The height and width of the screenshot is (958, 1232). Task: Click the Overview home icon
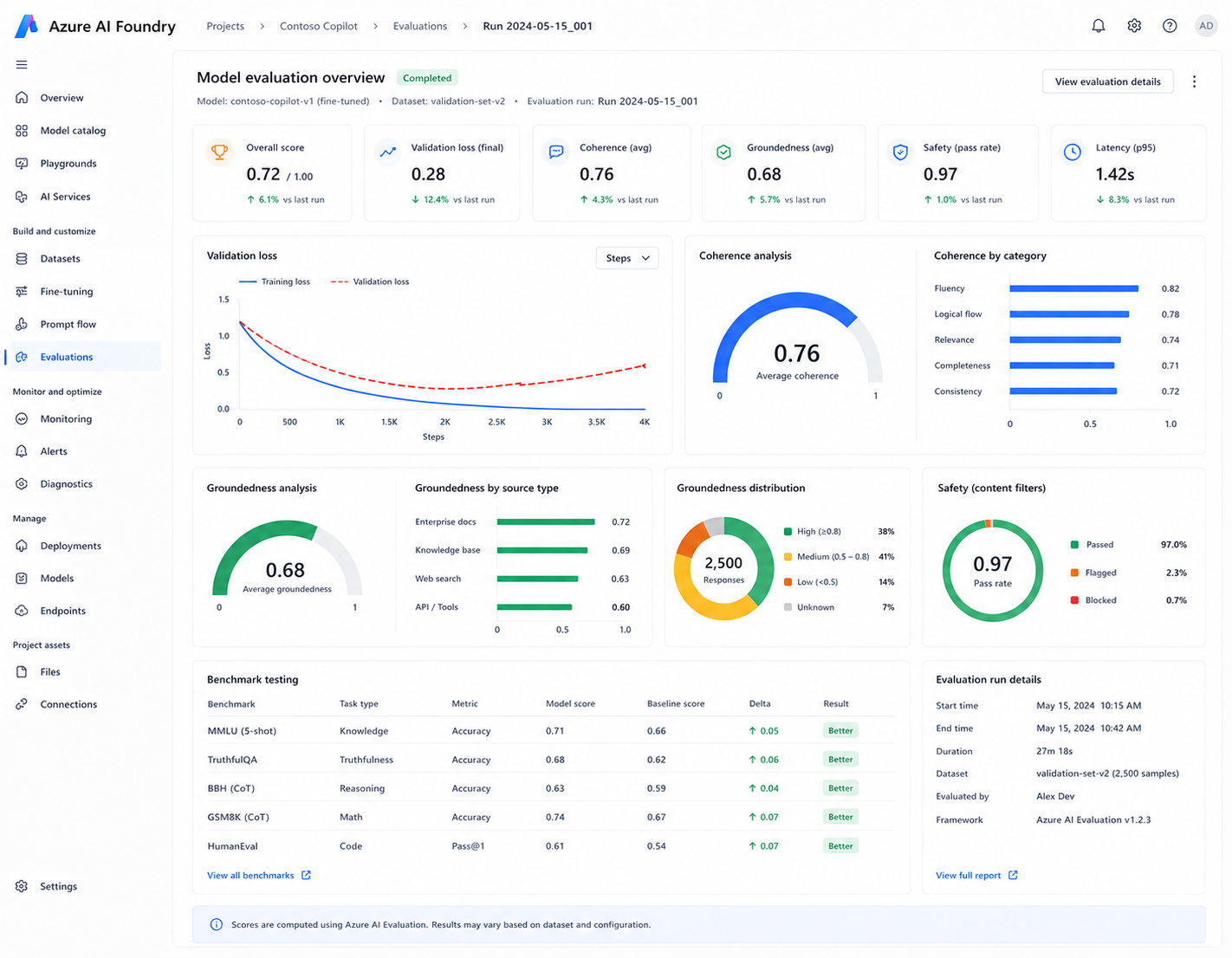[22, 98]
